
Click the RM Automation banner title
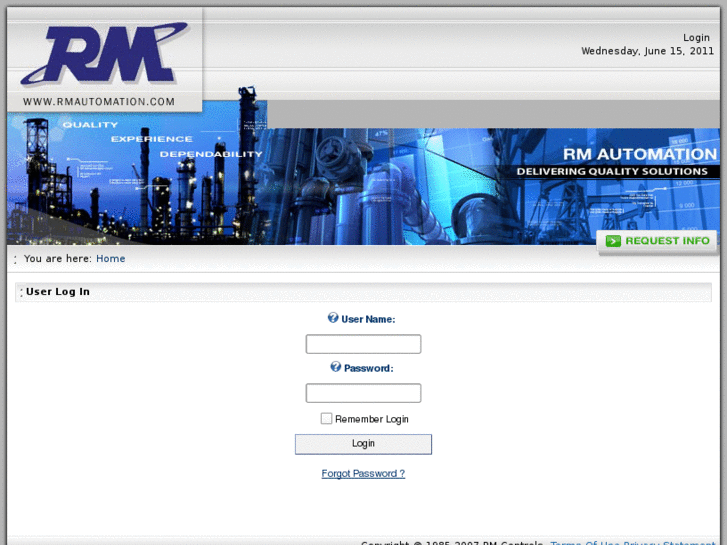click(640, 154)
